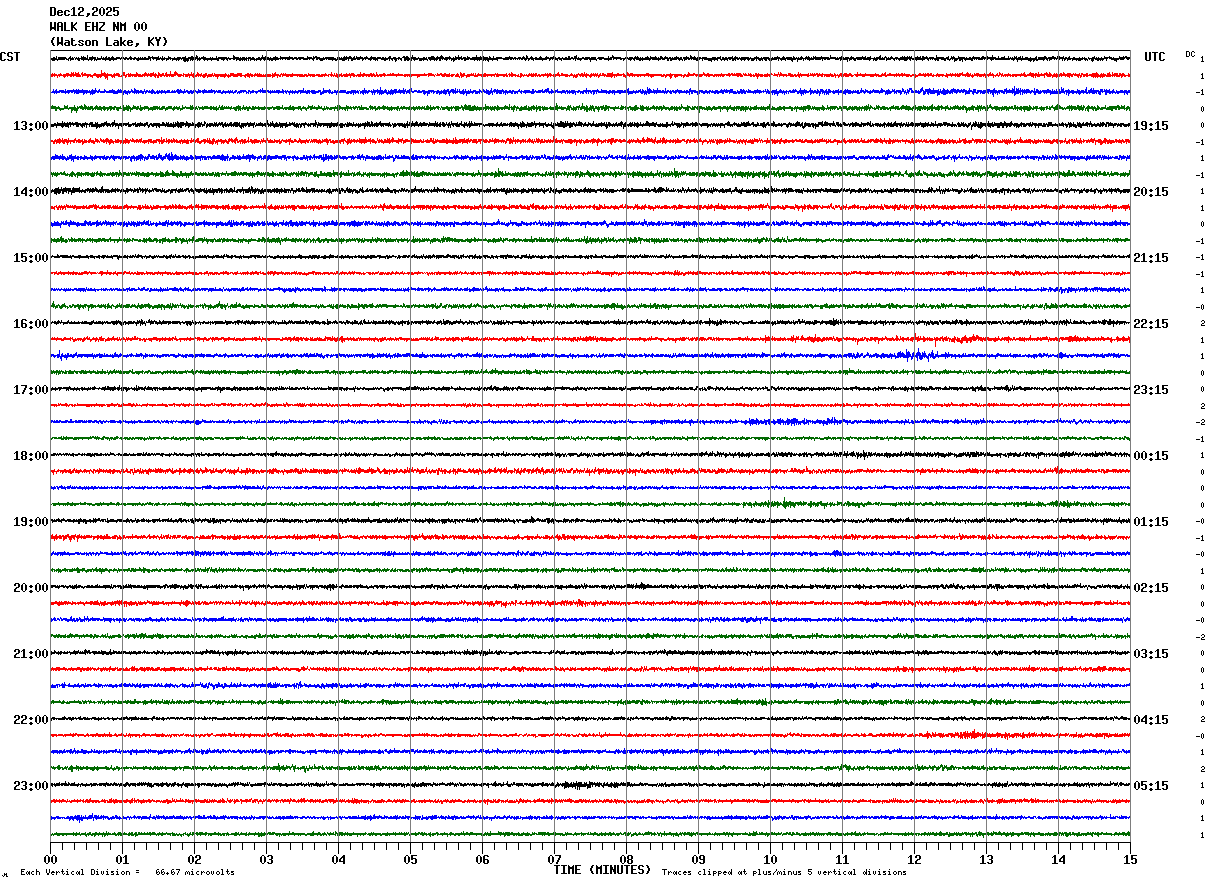The image size is (1210, 886).
Task: Click the 05:15 UTC time label
Action: [1151, 786]
